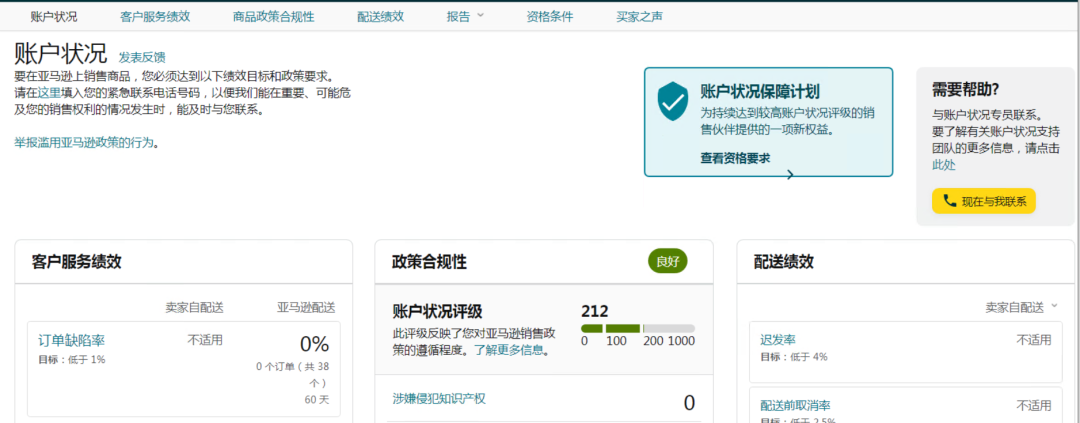
Task: Open the 迟发率 link
Action: coord(778,340)
